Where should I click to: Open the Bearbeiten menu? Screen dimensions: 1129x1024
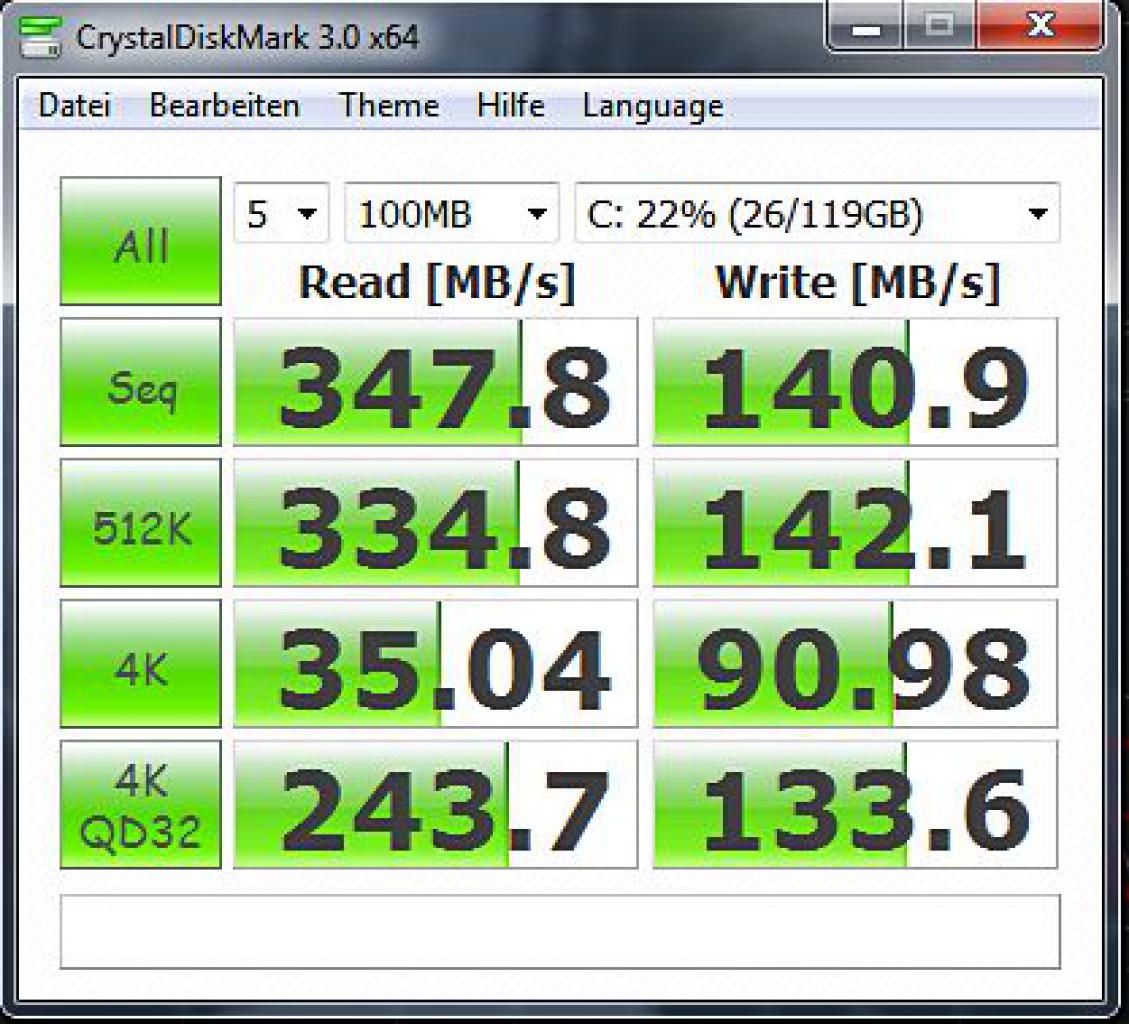(x=225, y=106)
